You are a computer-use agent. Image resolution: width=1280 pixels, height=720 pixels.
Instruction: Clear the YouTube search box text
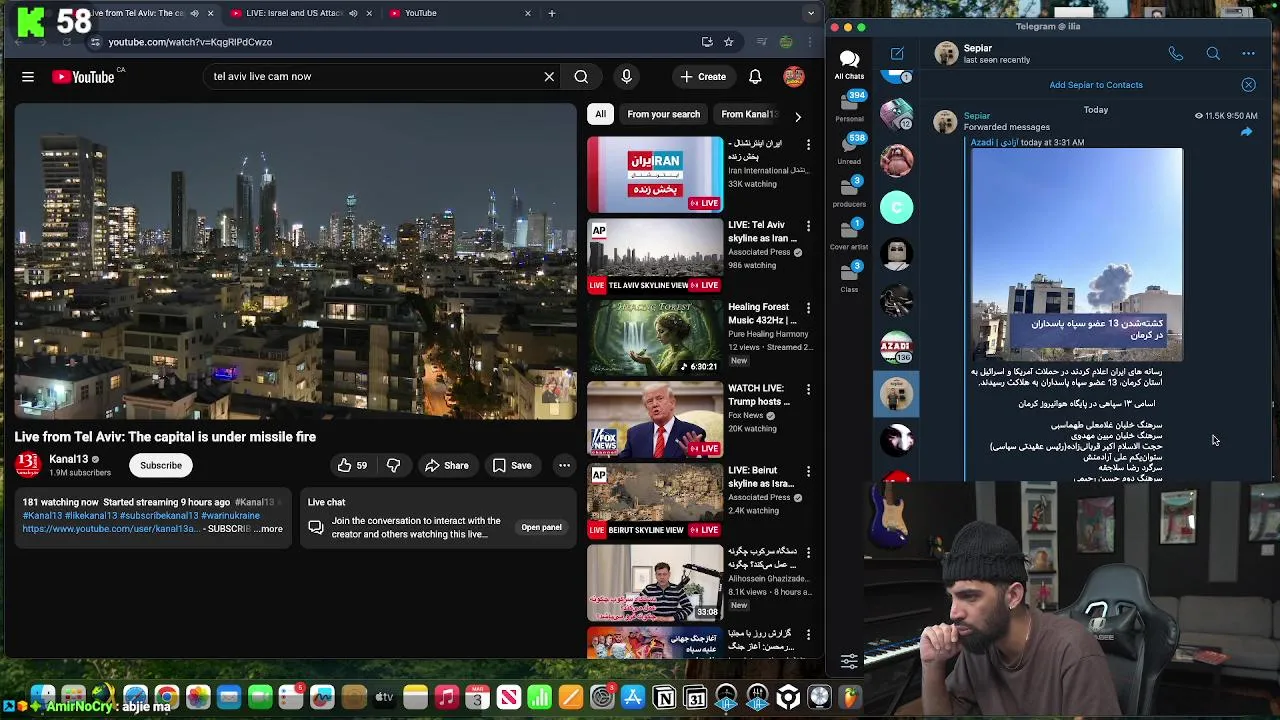(x=549, y=76)
